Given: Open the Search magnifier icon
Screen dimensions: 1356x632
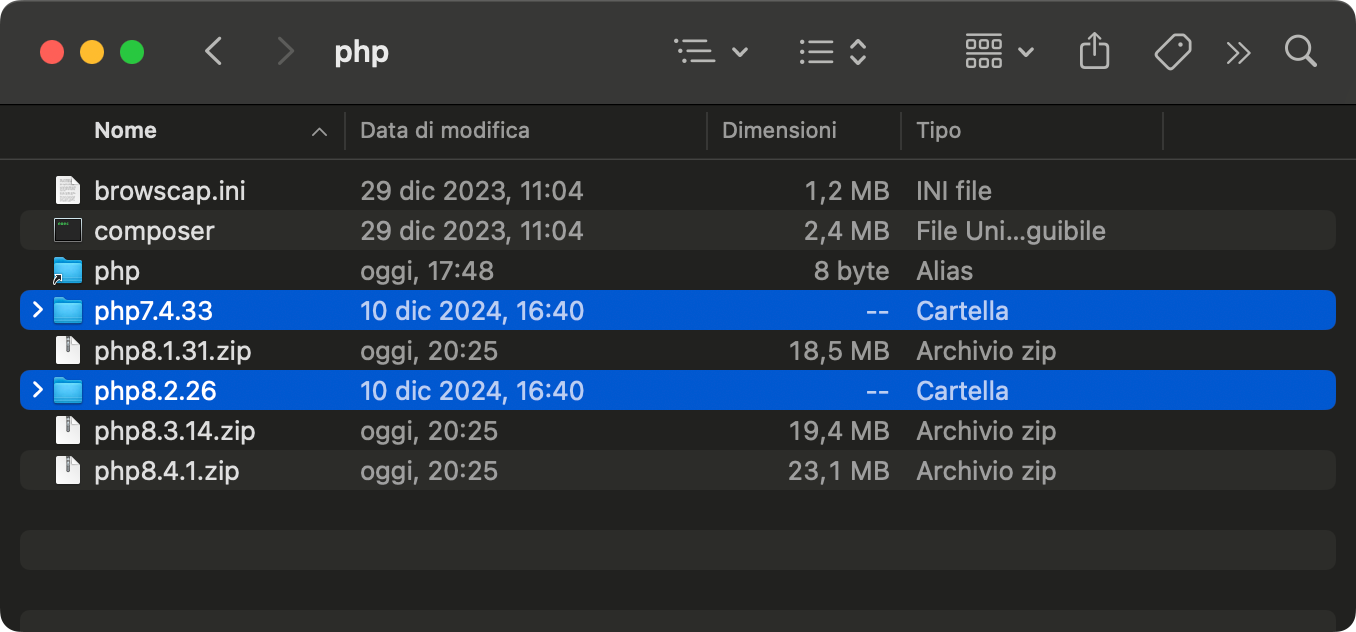Looking at the screenshot, I should click(1300, 52).
